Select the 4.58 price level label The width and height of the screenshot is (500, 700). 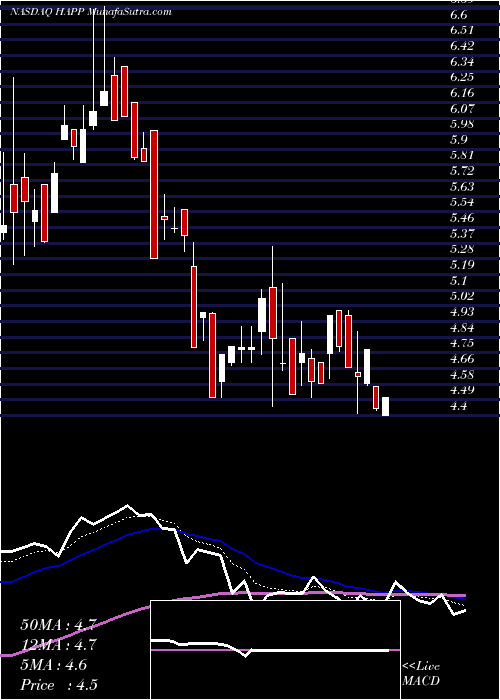pyautogui.click(x=462, y=375)
